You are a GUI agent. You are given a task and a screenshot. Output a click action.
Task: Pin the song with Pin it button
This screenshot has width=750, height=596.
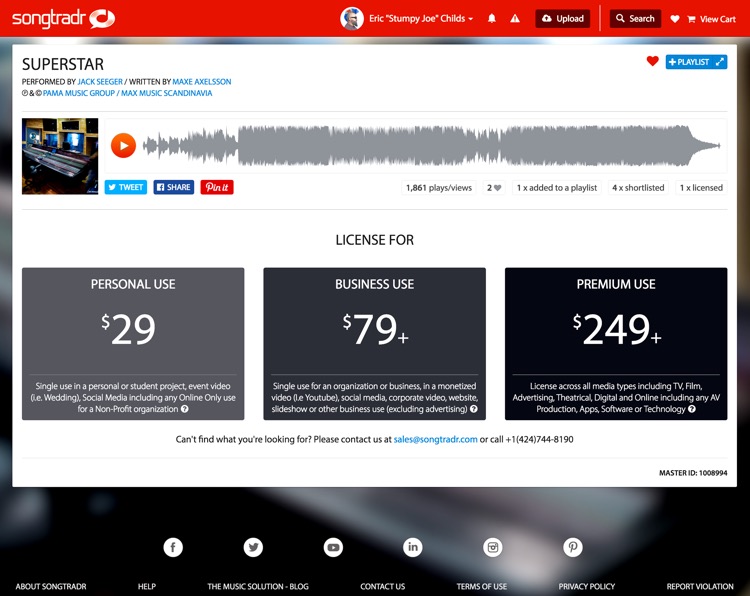click(x=217, y=187)
